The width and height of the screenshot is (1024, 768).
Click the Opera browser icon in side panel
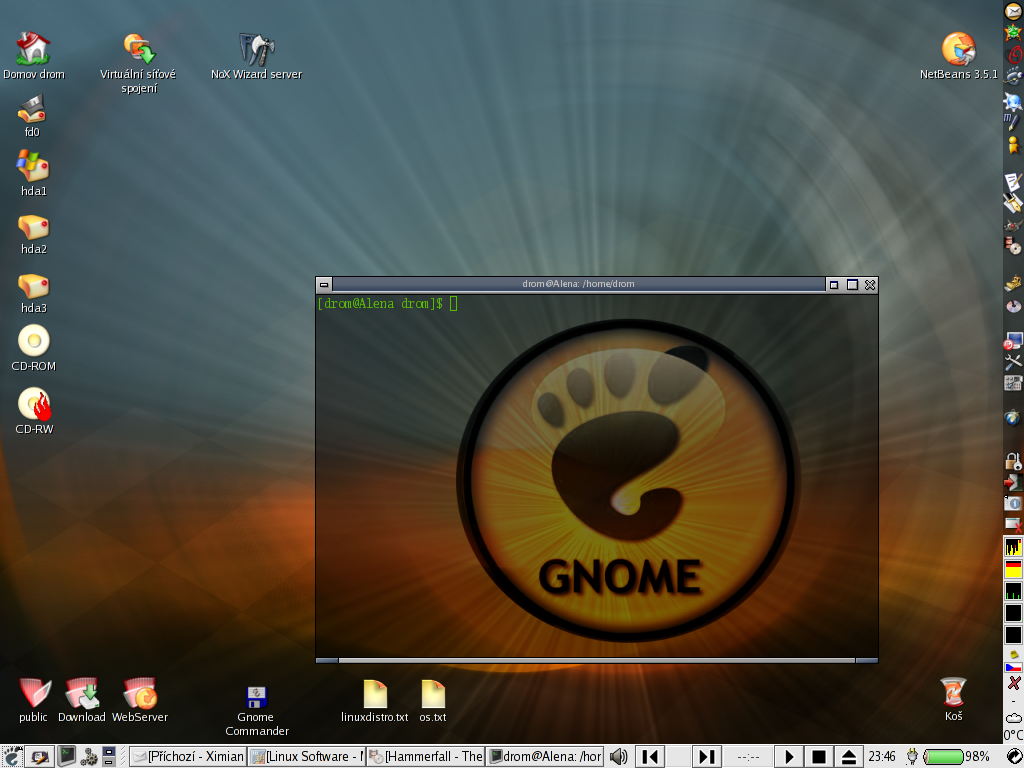click(x=1013, y=52)
